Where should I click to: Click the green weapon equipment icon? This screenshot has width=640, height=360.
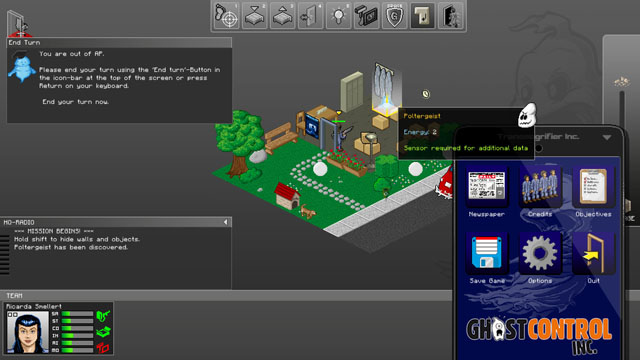point(103,316)
